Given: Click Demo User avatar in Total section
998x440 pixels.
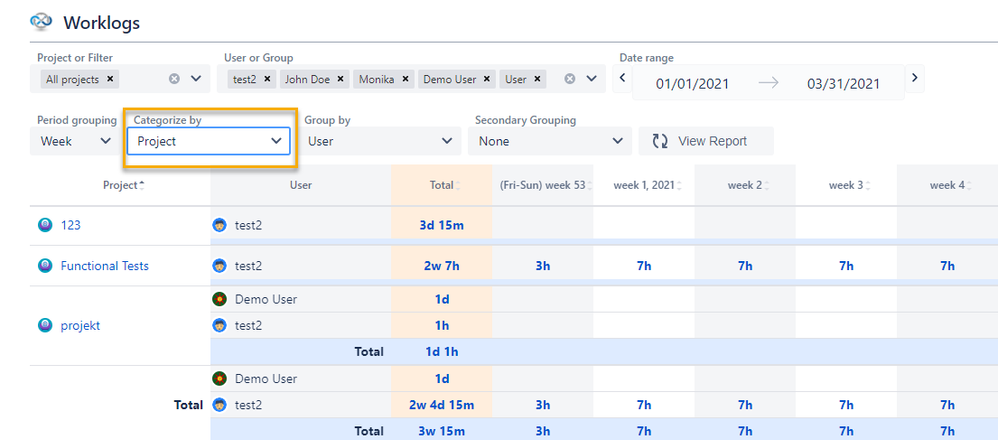Looking at the screenshot, I should pos(220,379).
